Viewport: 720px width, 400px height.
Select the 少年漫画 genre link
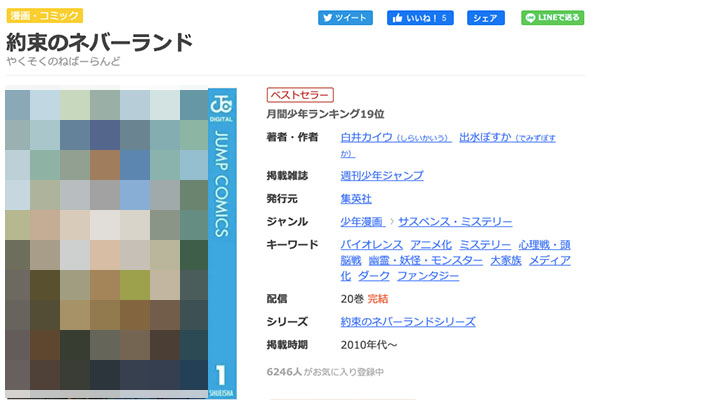(362, 222)
